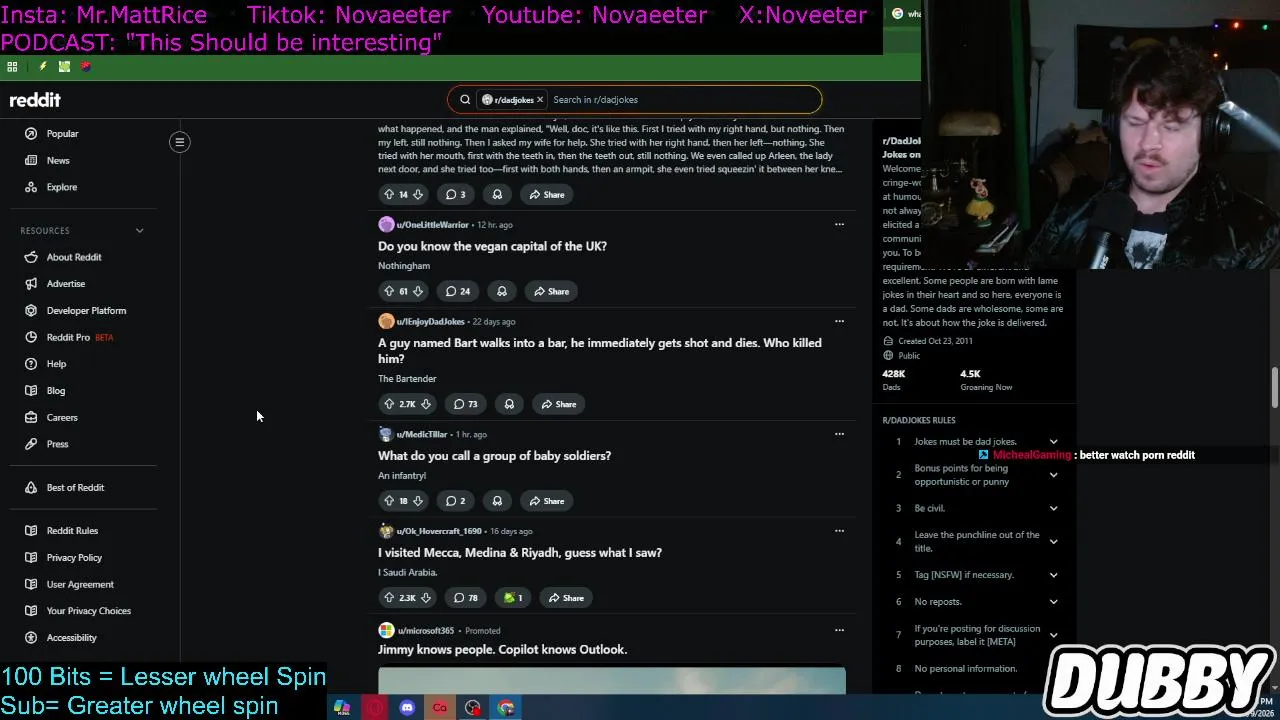This screenshot has height=720, width=1280.
Task: Open 2 comments on baby soldiers post
Action: coord(455,501)
